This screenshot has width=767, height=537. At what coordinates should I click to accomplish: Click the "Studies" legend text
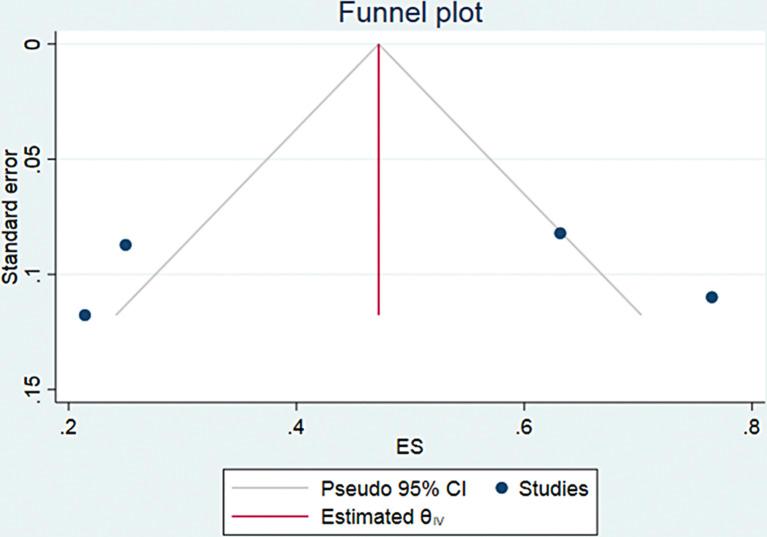click(x=553, y=490)
